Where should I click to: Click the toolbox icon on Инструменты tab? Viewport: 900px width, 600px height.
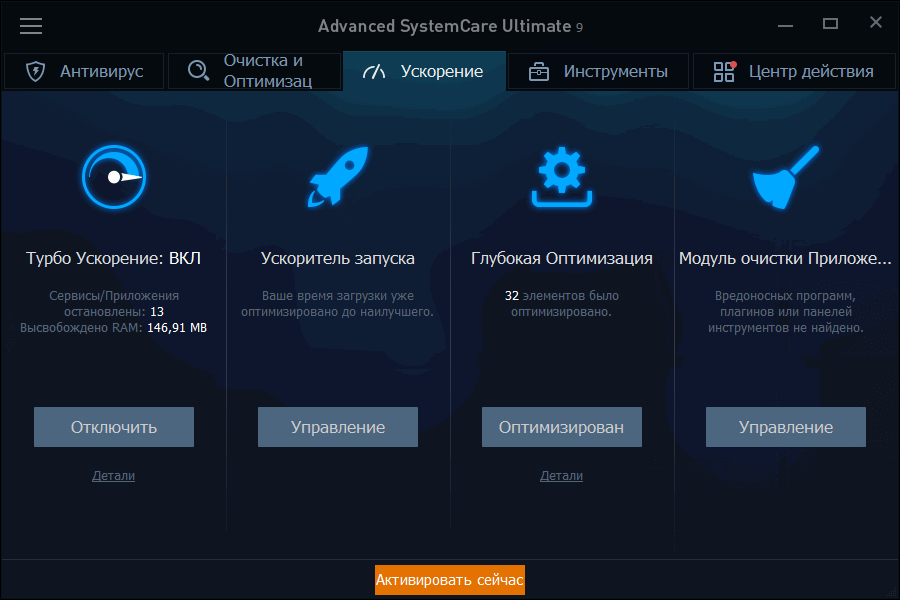coord(539,71)
